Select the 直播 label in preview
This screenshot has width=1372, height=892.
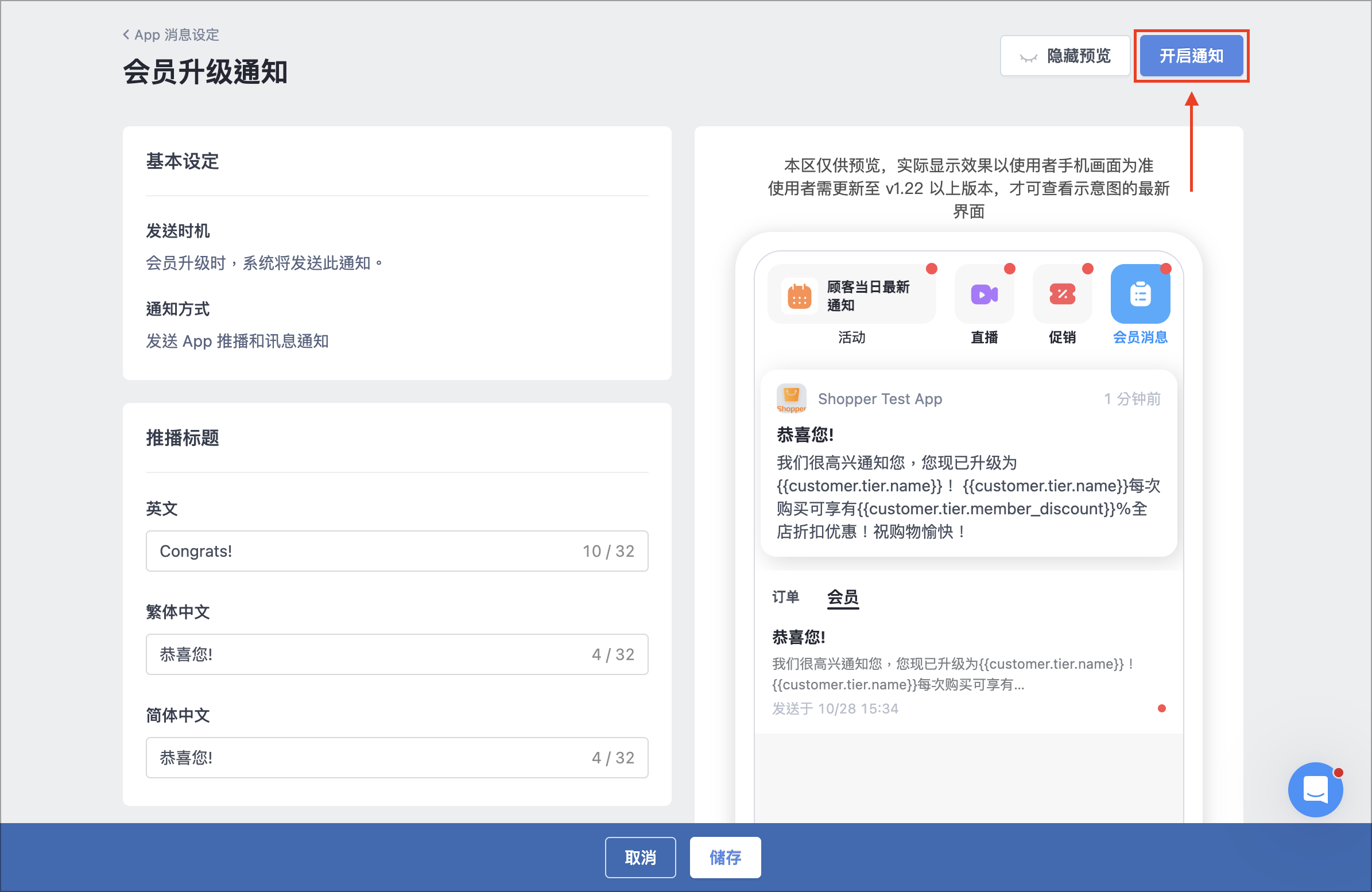point(984,338)
